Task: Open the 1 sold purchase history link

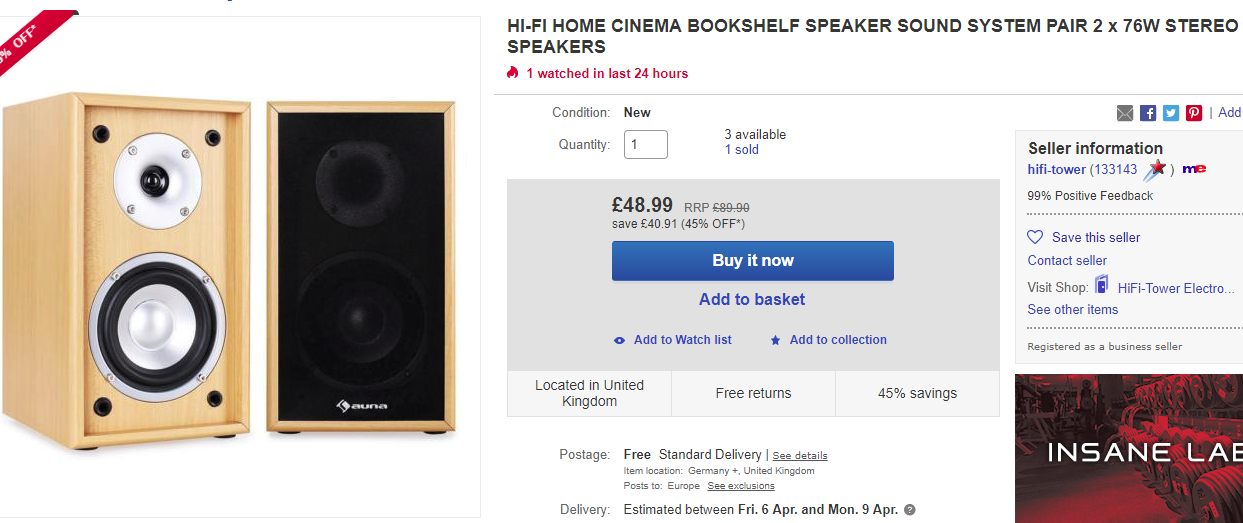Action: coord(742,150)
